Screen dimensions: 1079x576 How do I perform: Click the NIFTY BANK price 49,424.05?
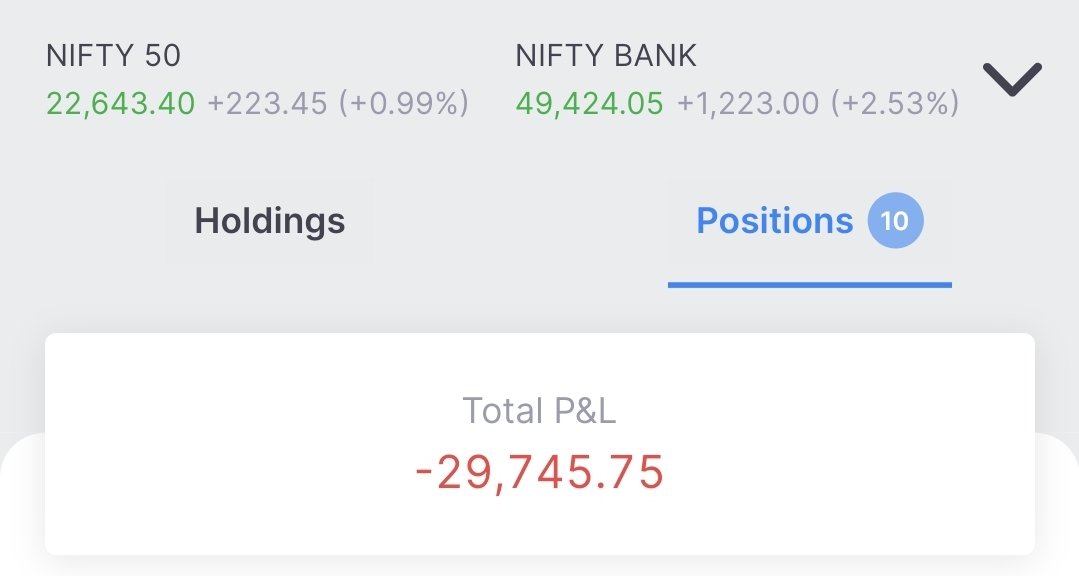click(x=590, y=104)
